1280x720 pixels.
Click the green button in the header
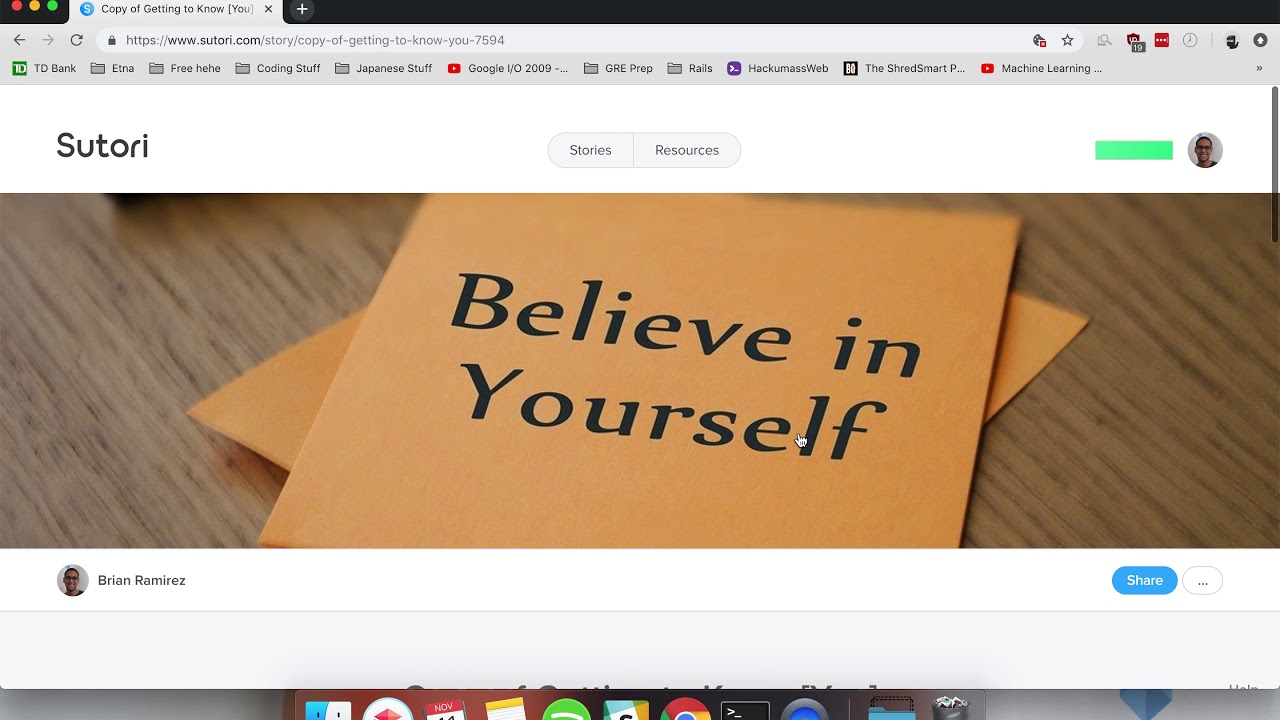(1133, 150)
